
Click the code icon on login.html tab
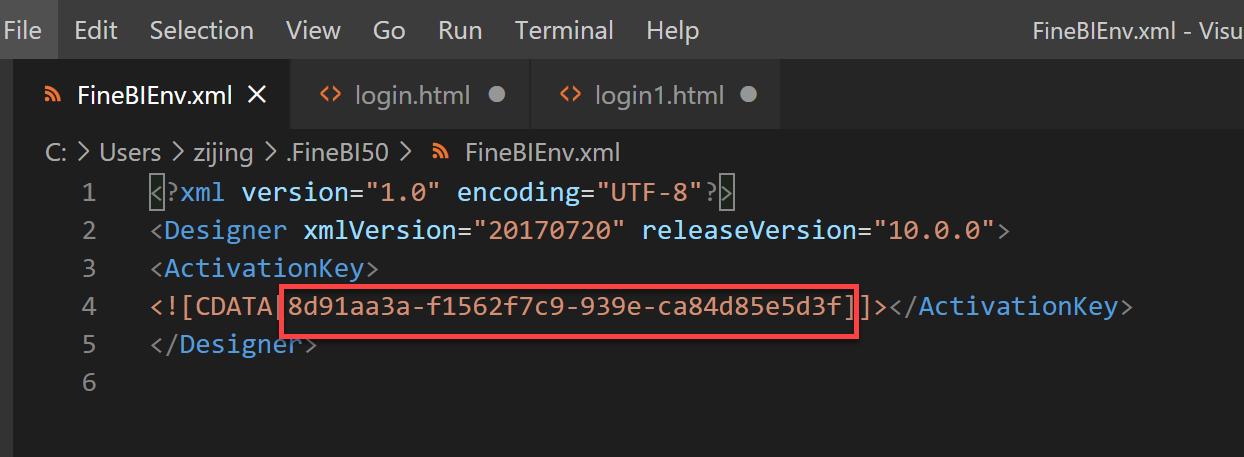330,95
